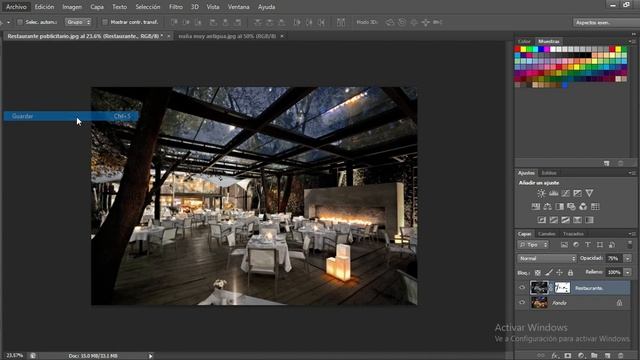Add a Brightness/Contrast adjustment
Viewport: 640px width, 360px height.
coord(541,193)
